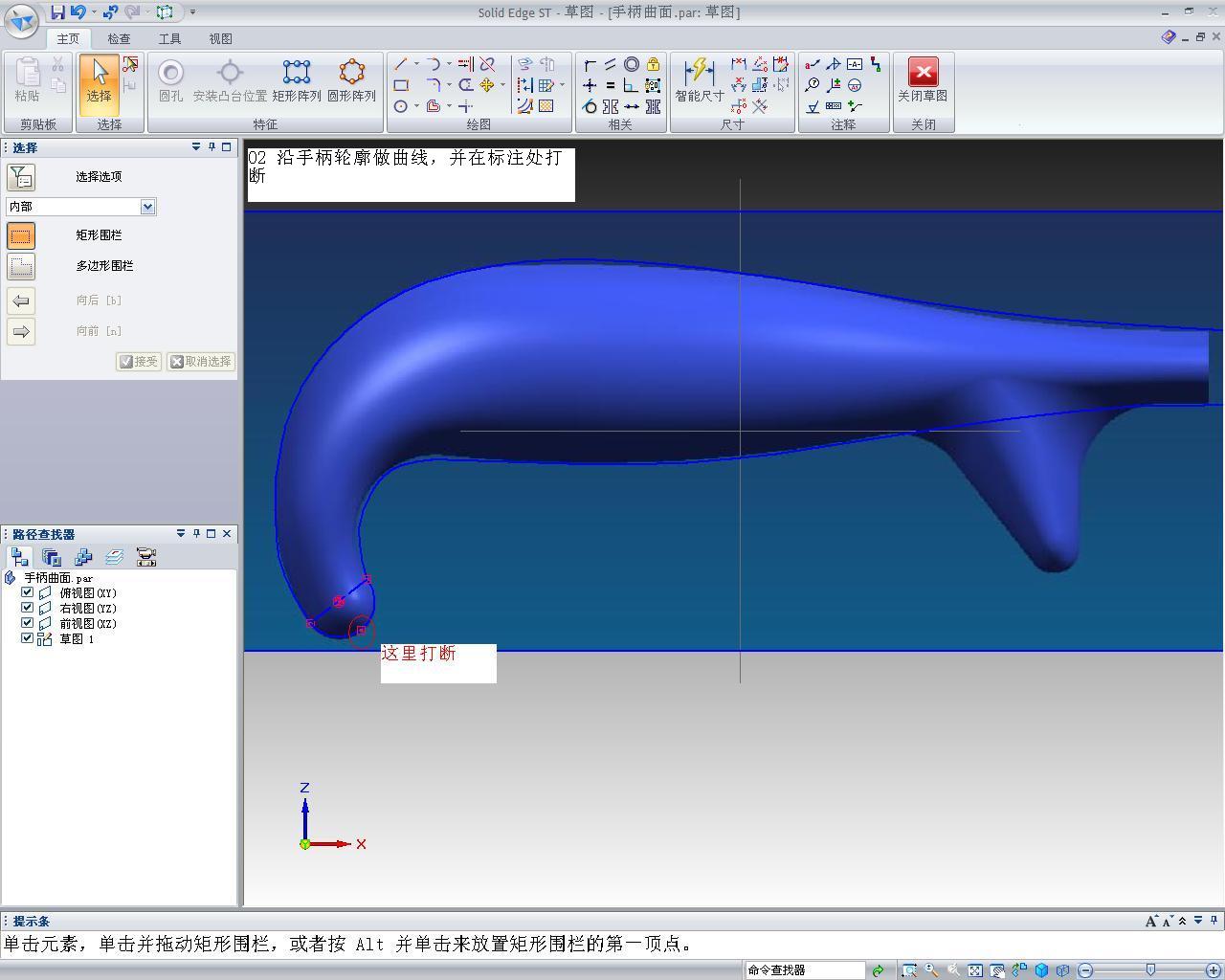Screen dimensions: 1225x980
Task: Open the Feature Playback tab in 路径查找器
Action: point(146,557)
